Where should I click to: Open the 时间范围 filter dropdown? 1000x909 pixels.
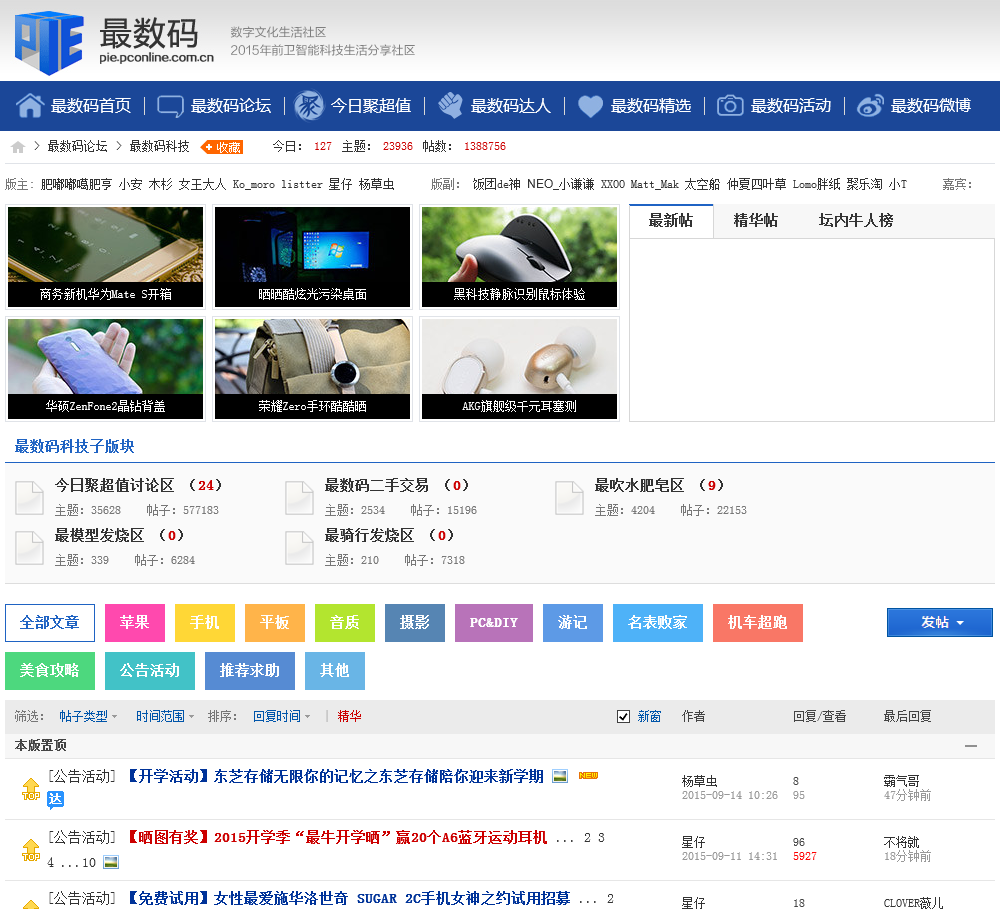pyautogui.click(x=165, y=716)
